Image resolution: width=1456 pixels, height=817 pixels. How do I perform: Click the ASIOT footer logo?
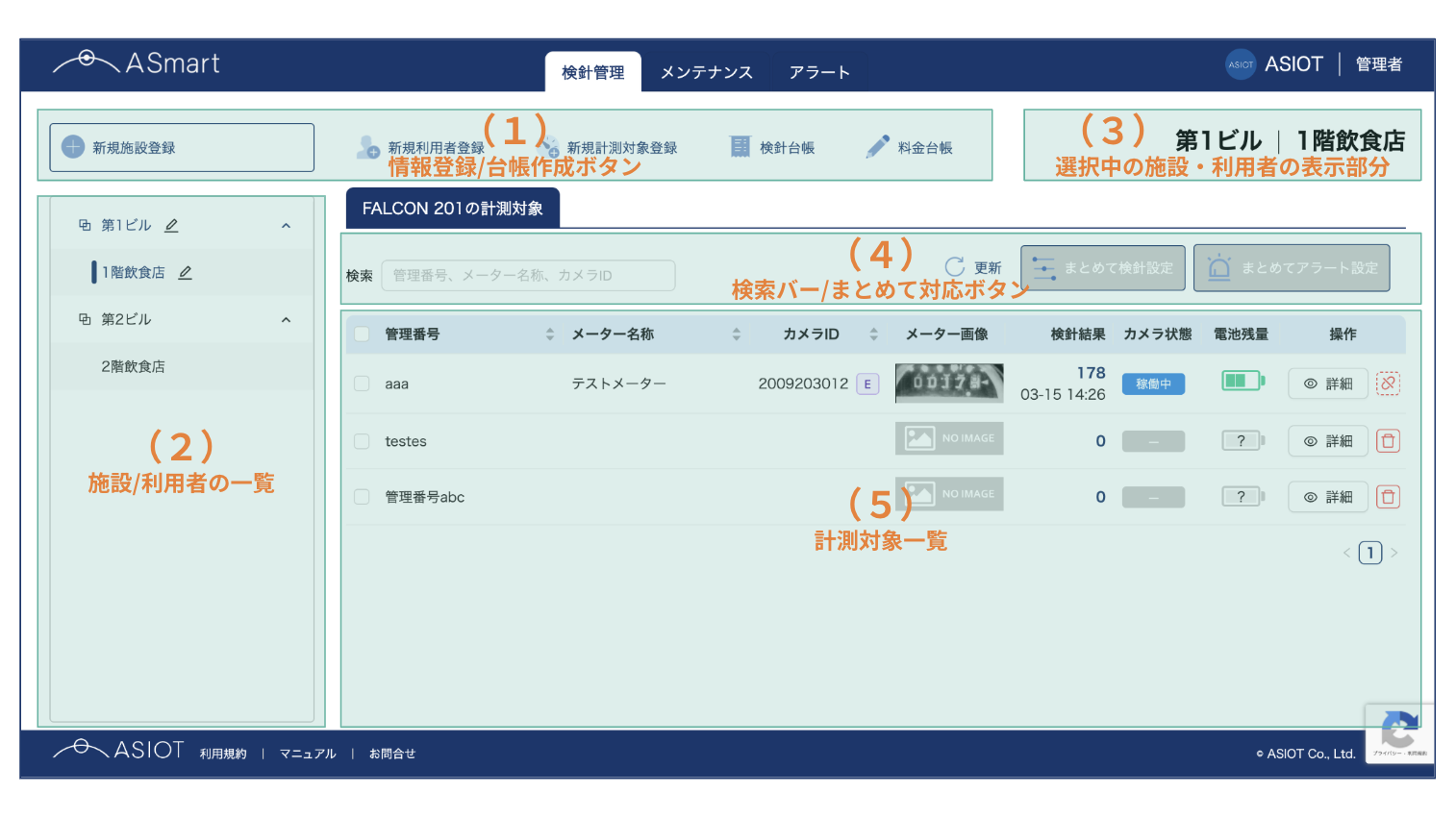pos(118,750)
